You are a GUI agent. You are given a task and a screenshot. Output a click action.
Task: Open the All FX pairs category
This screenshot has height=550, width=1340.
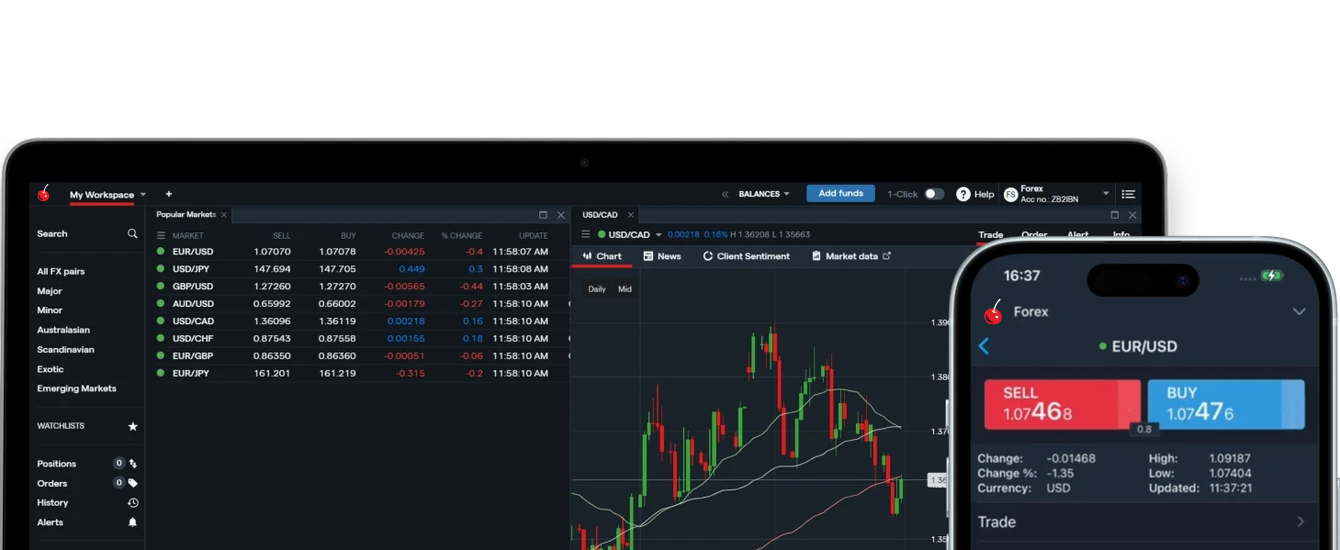[61, 272]
